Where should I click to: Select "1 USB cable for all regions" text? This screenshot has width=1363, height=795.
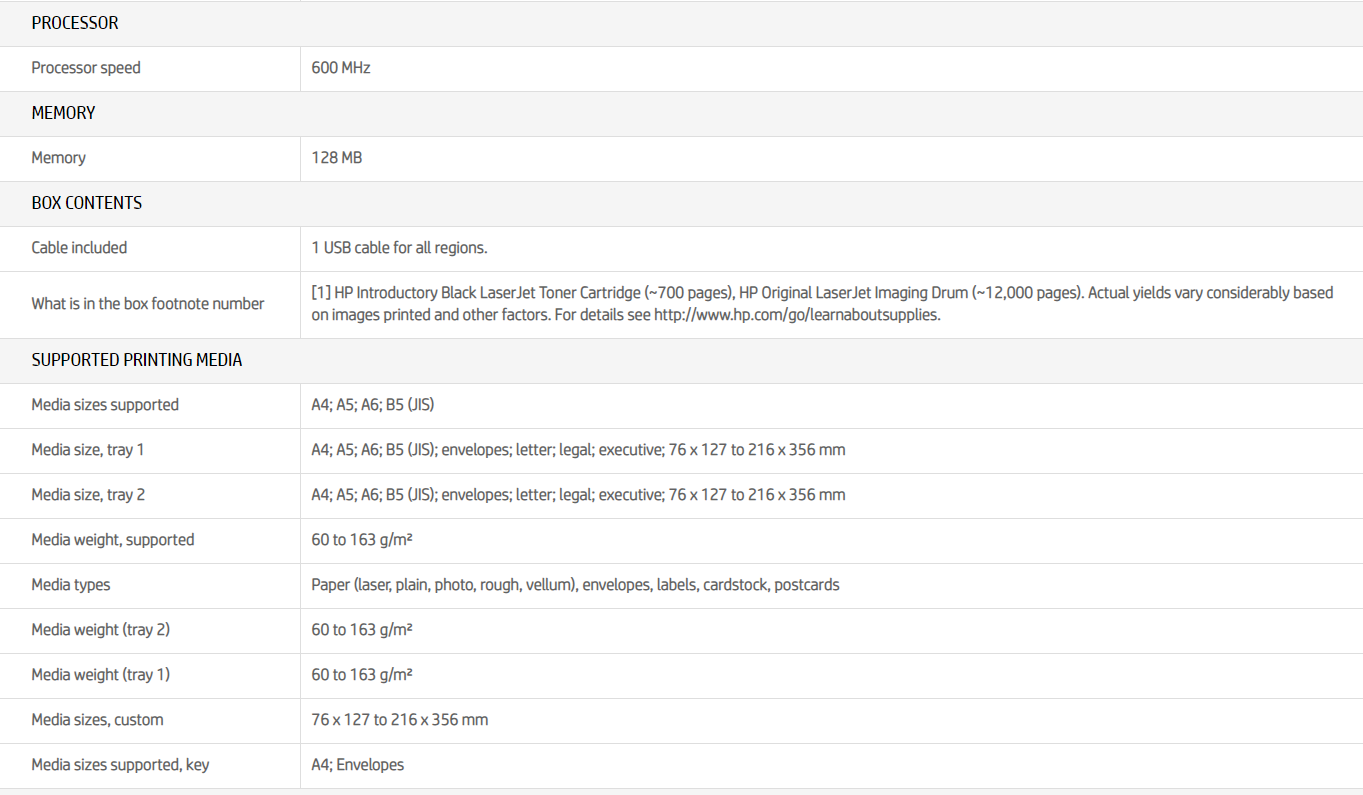point(400,248)
